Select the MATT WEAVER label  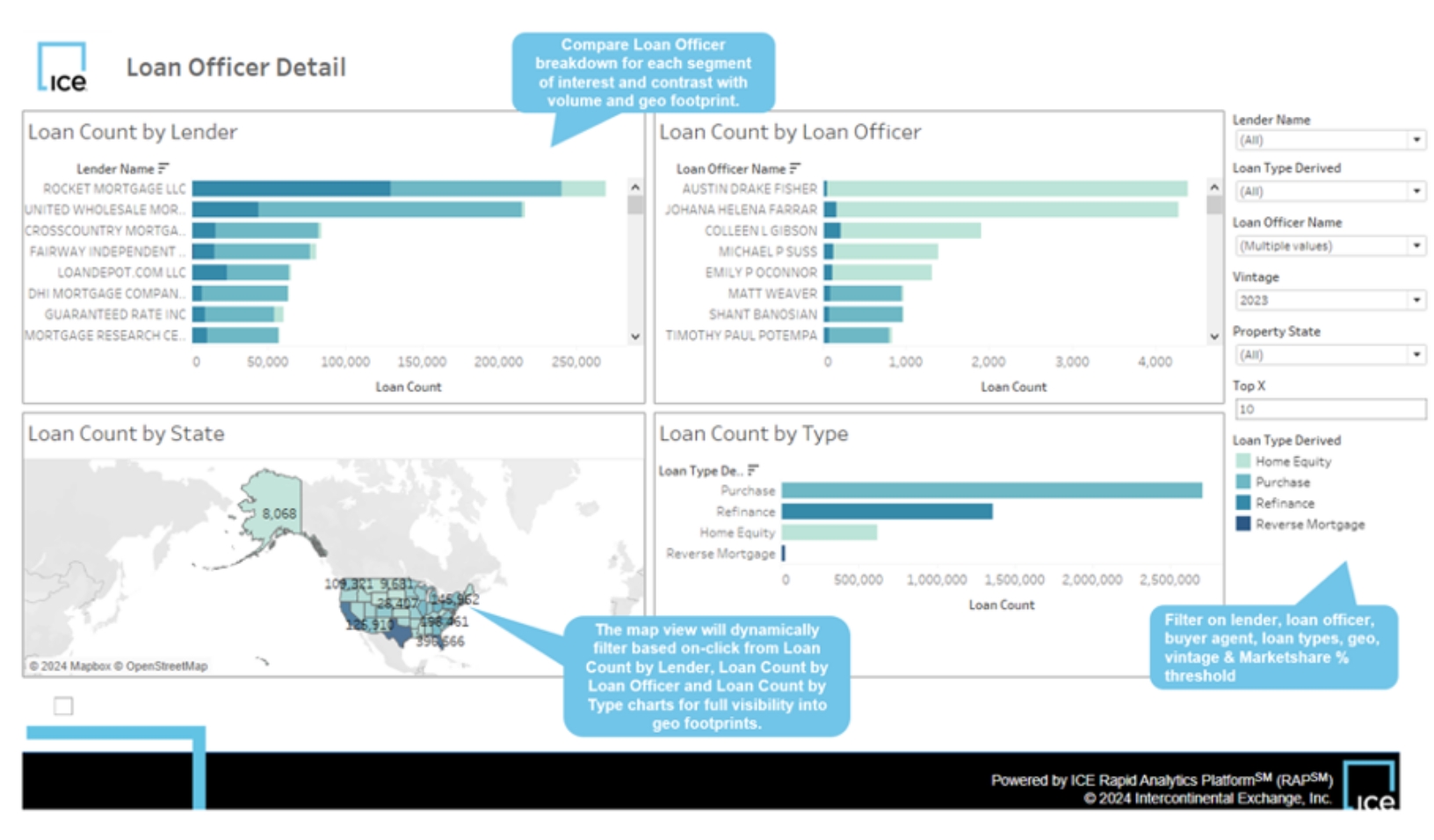click(772, 293)
